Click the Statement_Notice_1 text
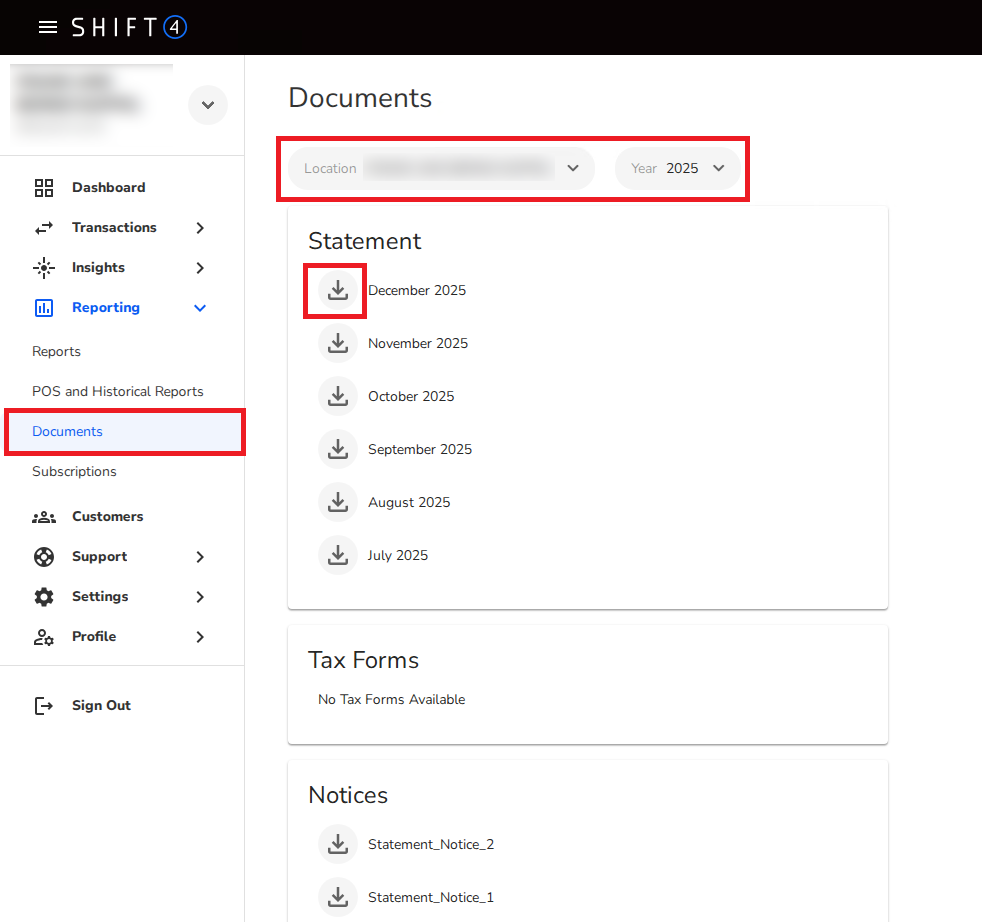 tap(431, 898)
